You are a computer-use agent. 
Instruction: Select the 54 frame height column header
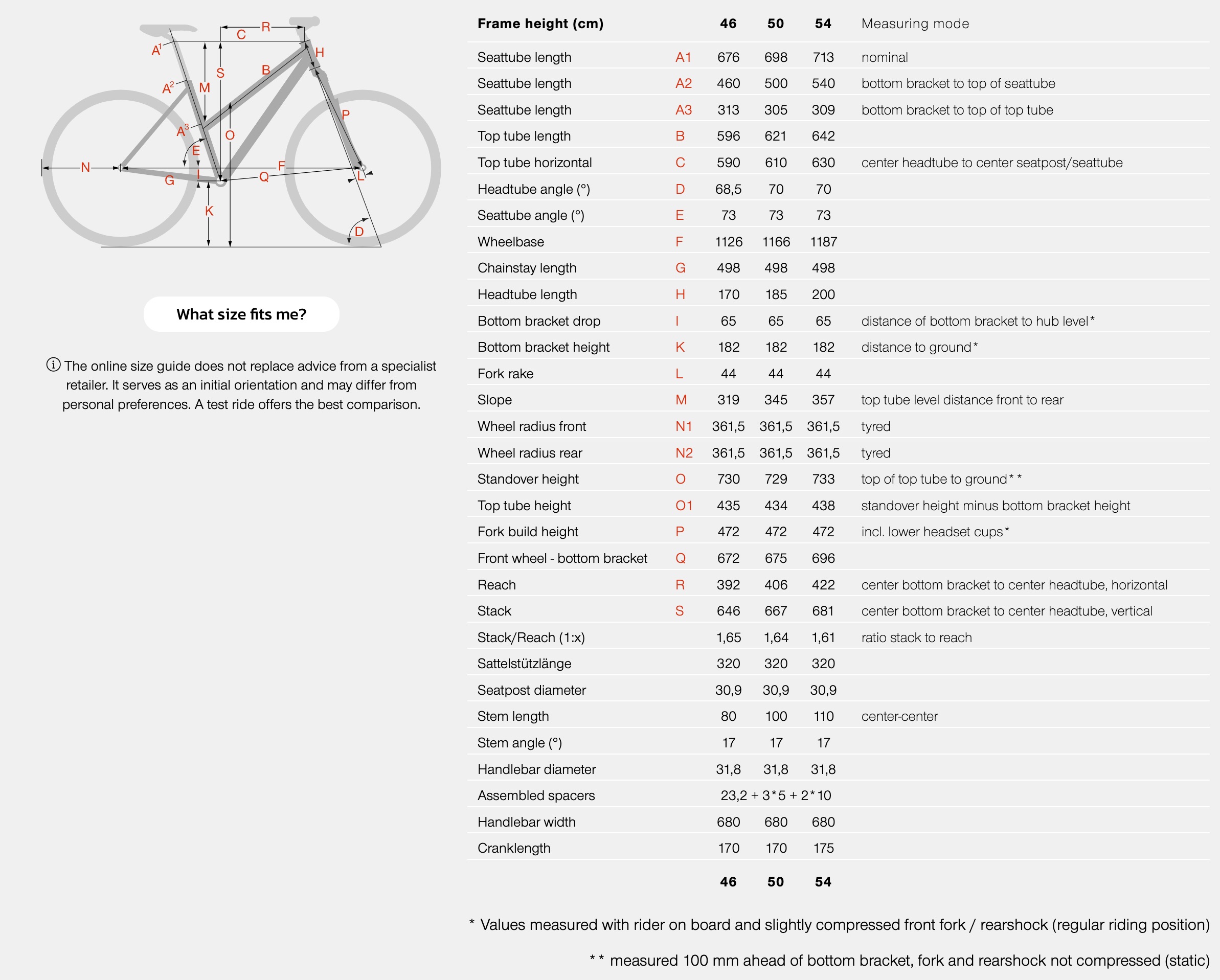[823, 24]
